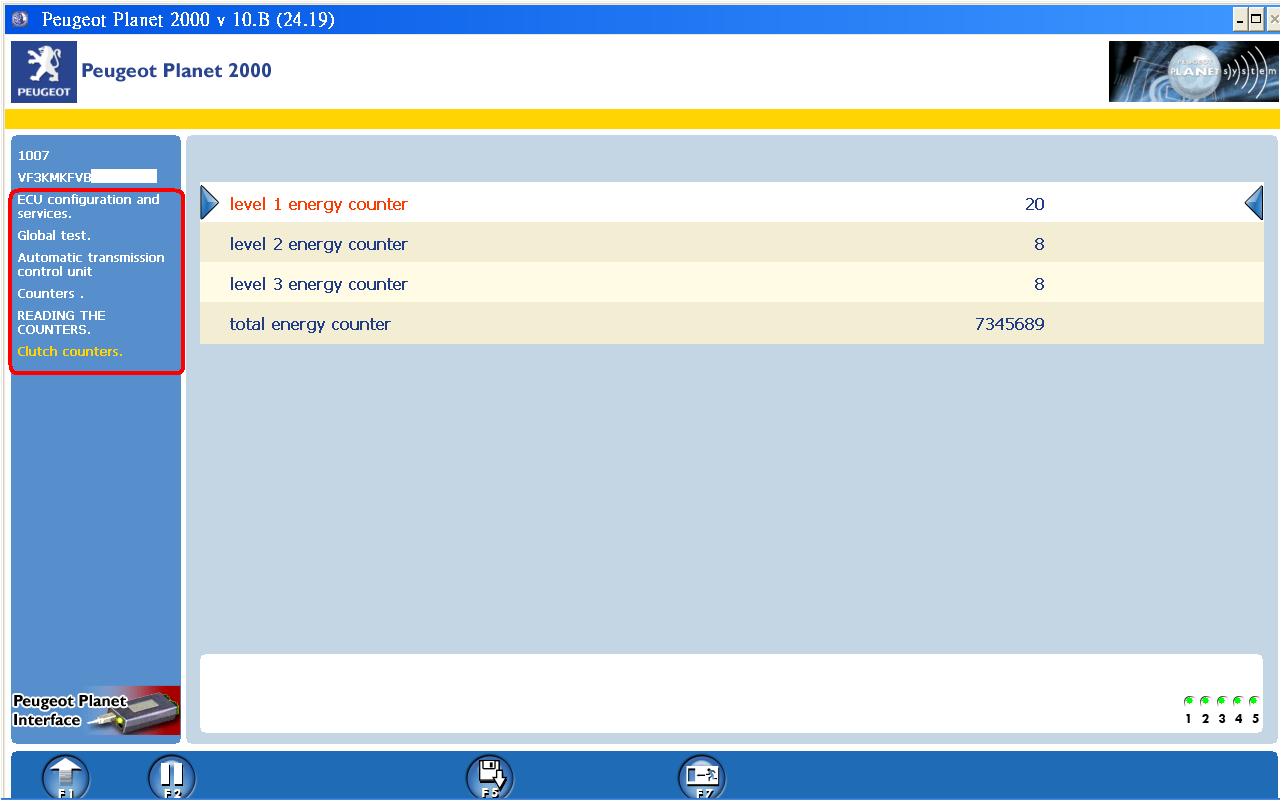The image size is (1281, 801).
Task: Select level 2 energy counter row
Action: click(x=731, y=243)
